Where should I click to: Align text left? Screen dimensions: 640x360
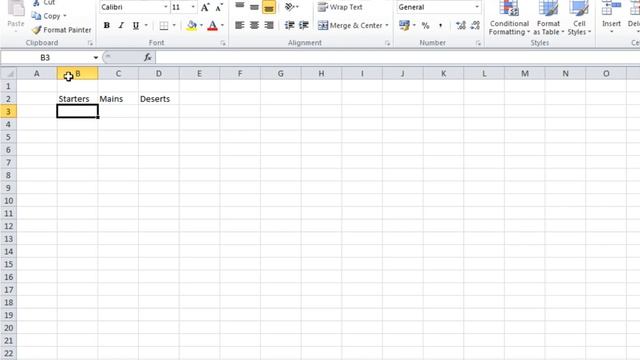click(240, 25)
